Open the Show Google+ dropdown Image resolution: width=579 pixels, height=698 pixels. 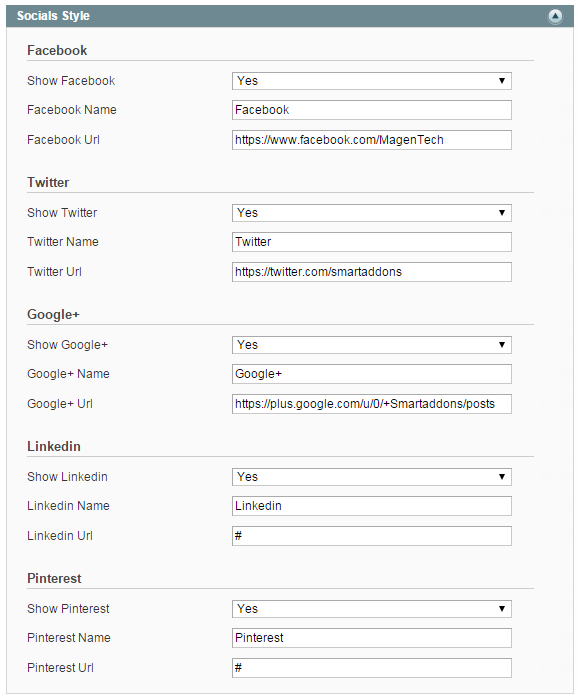(372, 345)
